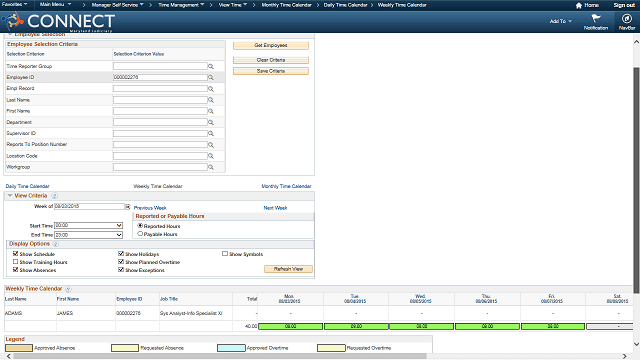Open lookup for Empl Record field
The image size is (640, 360).
point(211,89)
